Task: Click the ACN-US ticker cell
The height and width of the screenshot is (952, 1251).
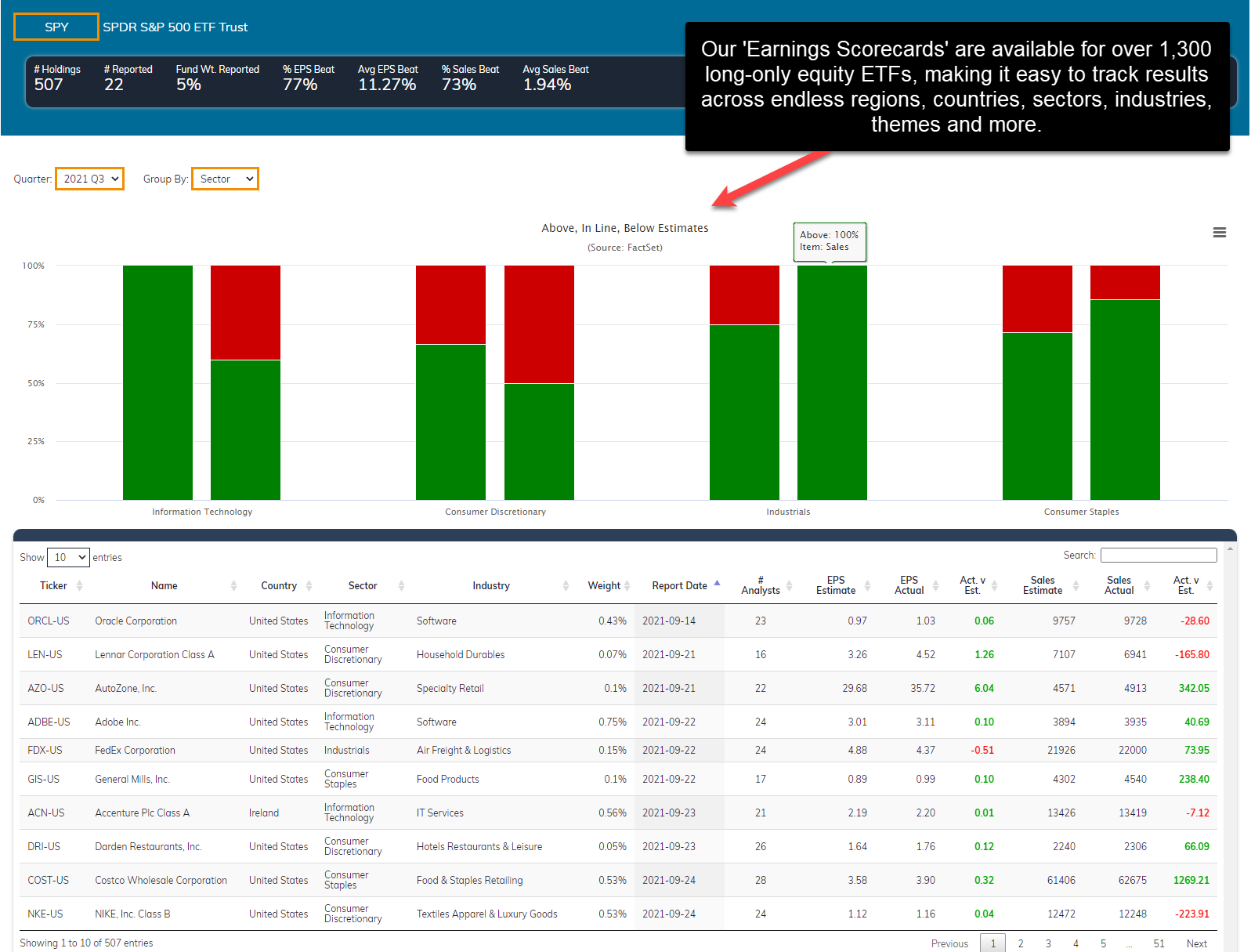Action: (x=46, y=813)
